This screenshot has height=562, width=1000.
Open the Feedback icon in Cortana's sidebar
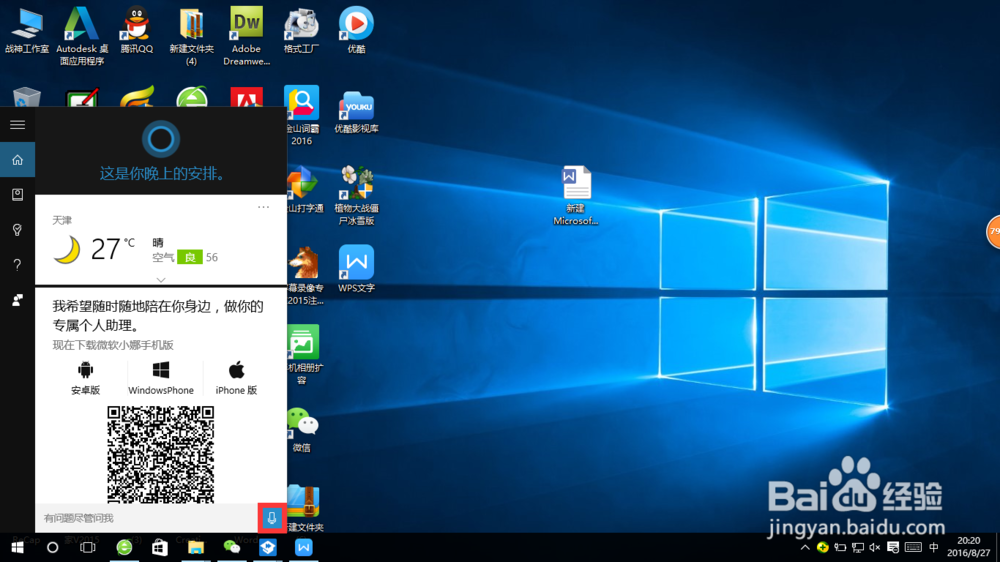coord(17,300)
